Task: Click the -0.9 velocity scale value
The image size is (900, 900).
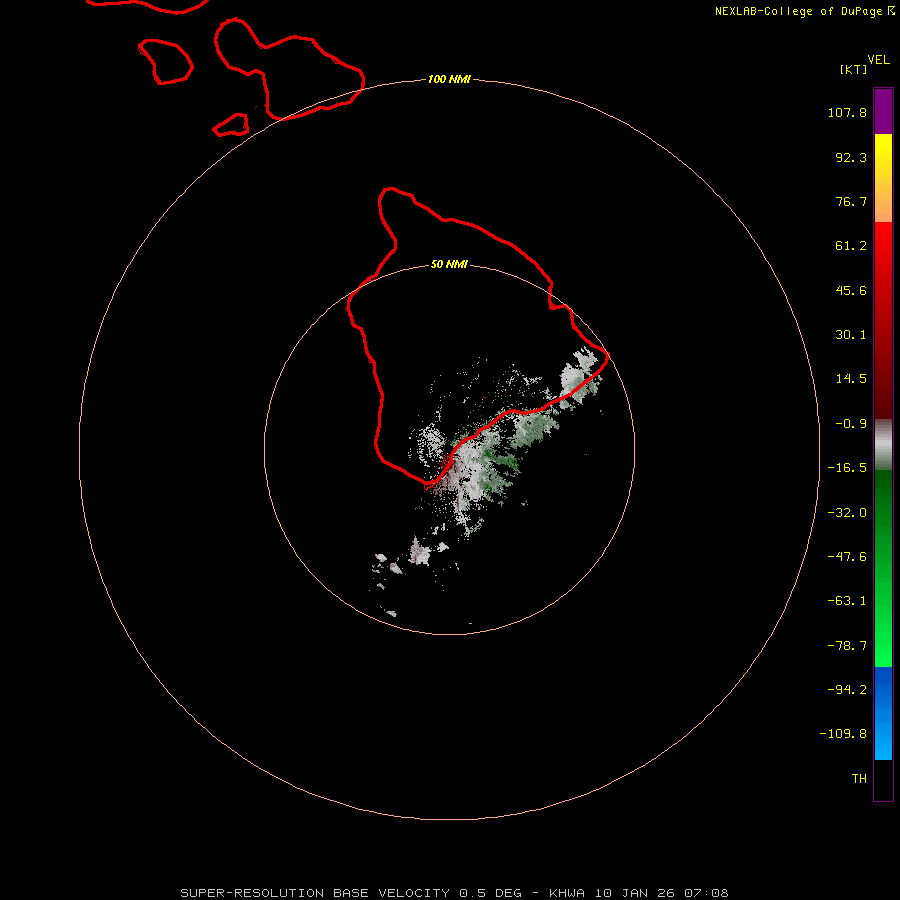Action: pyautogui.click(x=851, y=424)
